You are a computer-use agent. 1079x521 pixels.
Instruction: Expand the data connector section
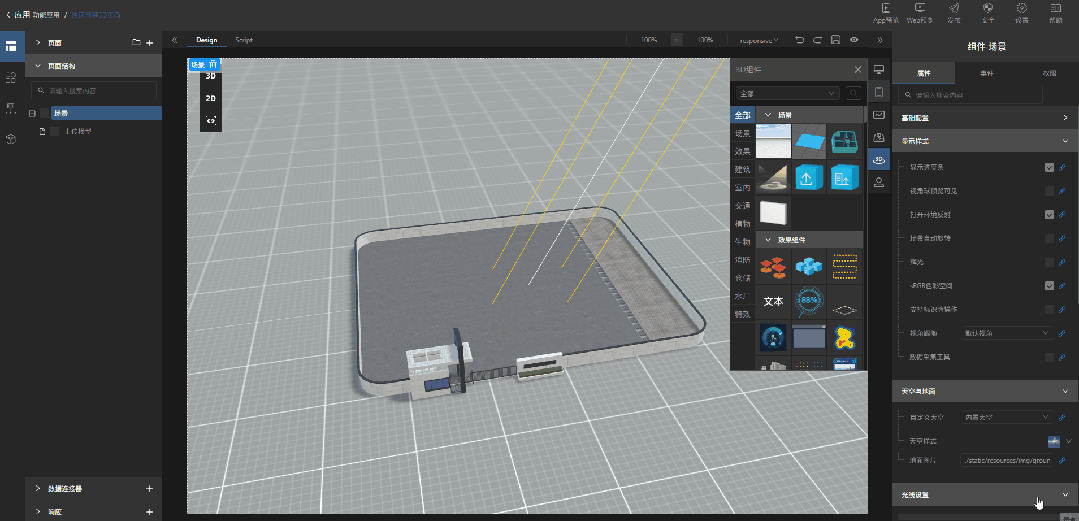(39, 489)
